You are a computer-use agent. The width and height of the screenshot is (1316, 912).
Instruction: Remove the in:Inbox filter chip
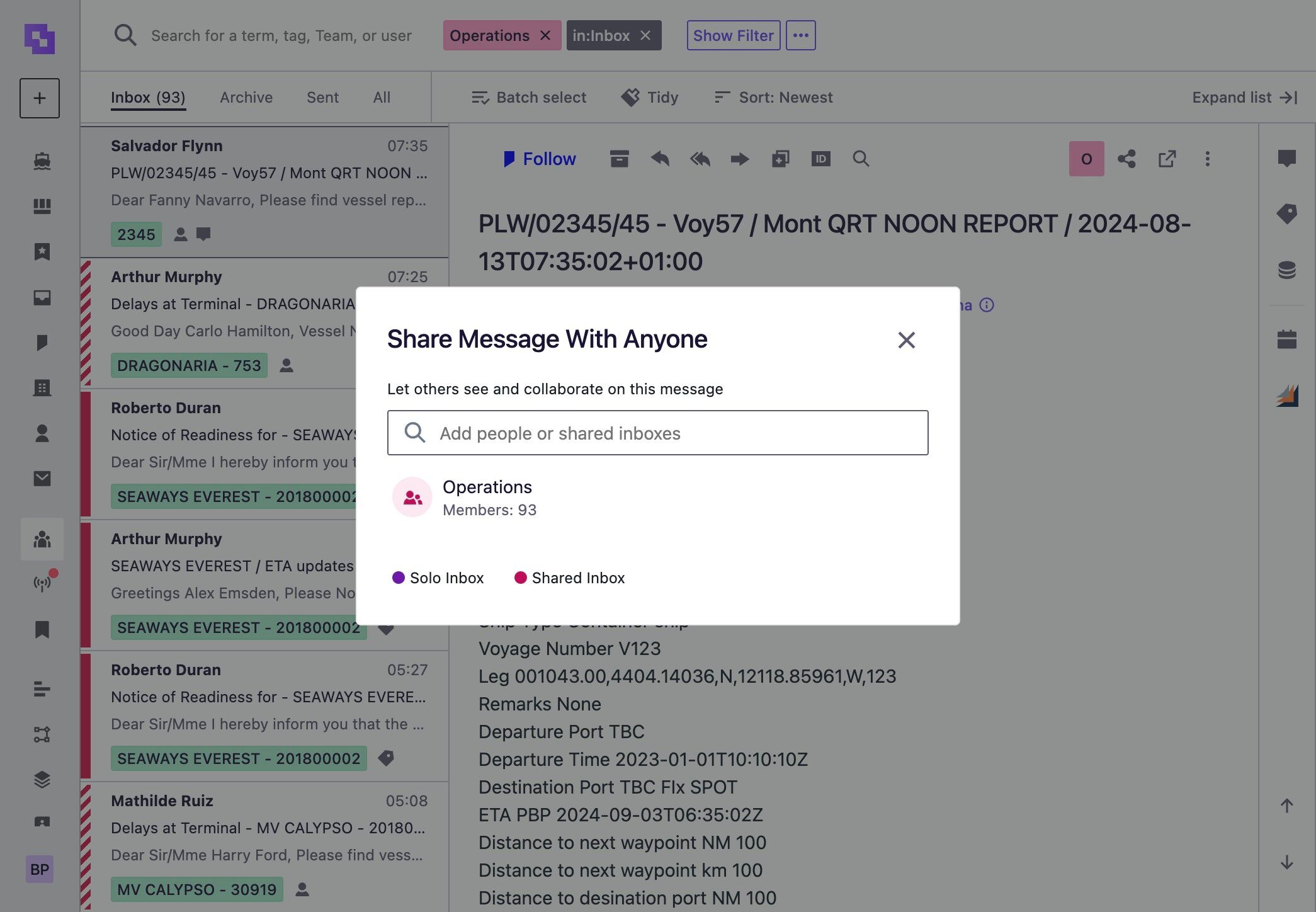(x=645, y=35)
